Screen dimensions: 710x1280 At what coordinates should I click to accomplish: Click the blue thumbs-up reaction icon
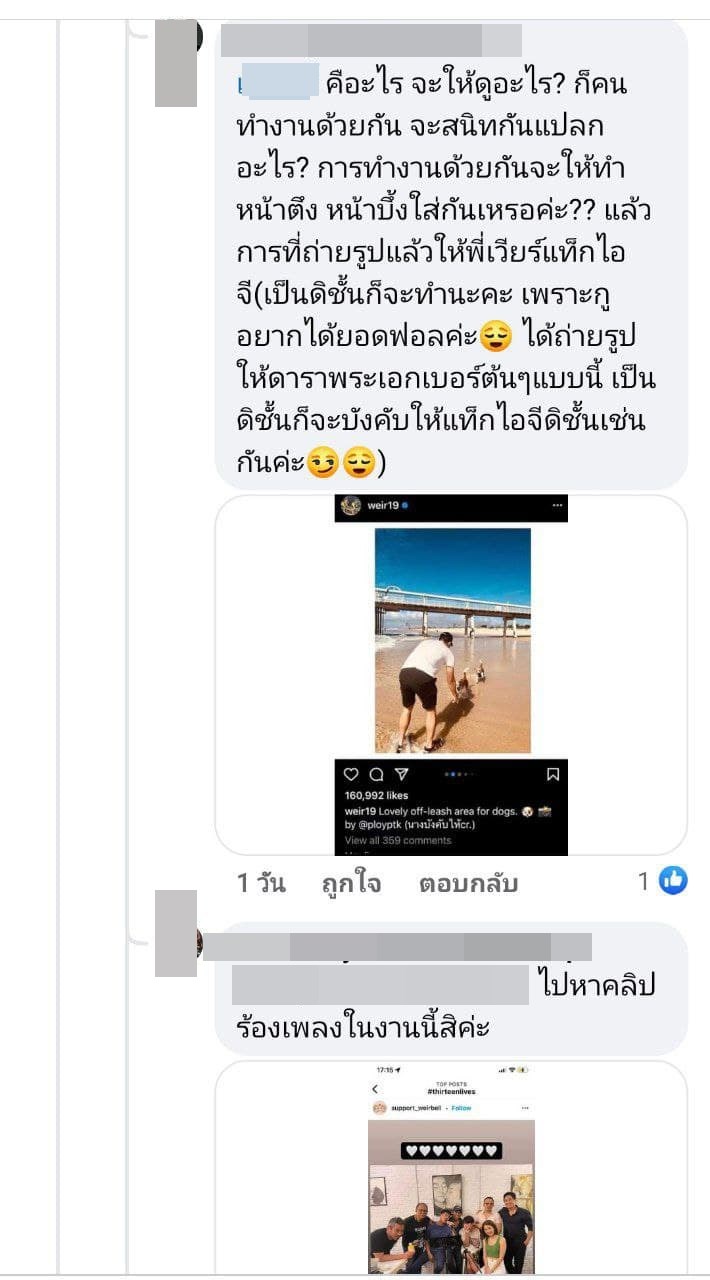674,881
